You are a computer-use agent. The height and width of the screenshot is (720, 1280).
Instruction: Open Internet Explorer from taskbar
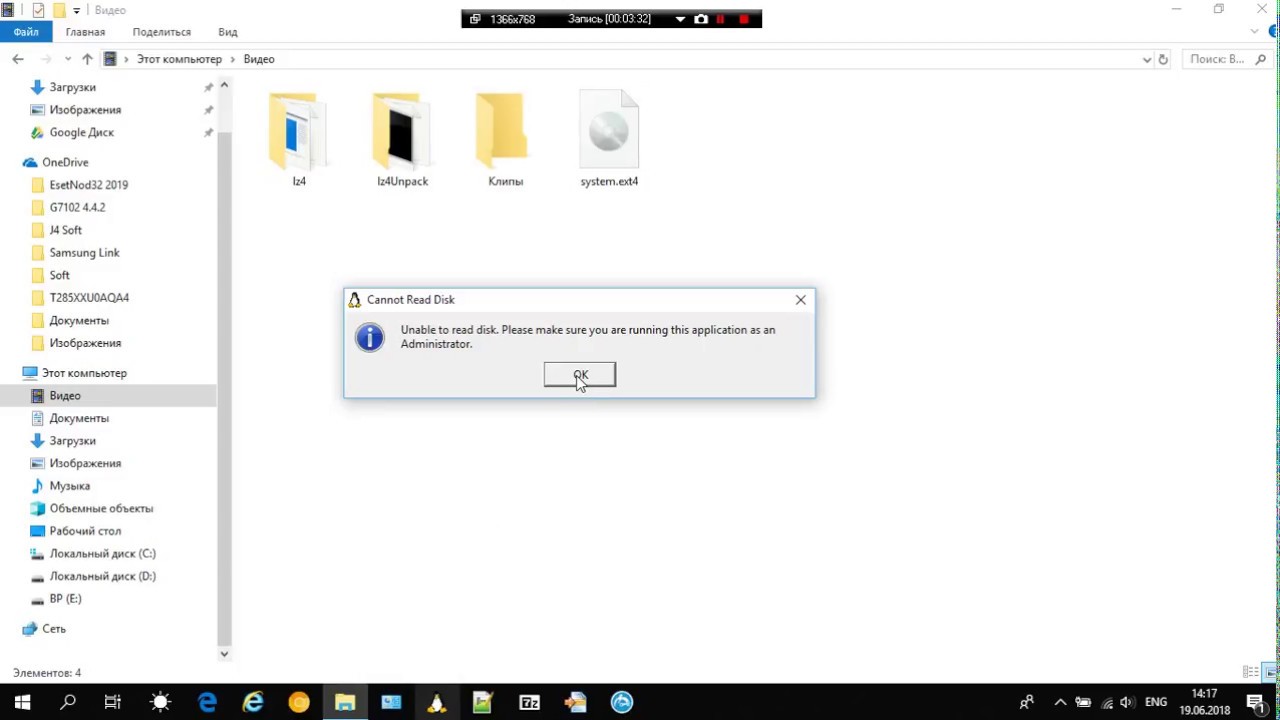tap(253, 702)
